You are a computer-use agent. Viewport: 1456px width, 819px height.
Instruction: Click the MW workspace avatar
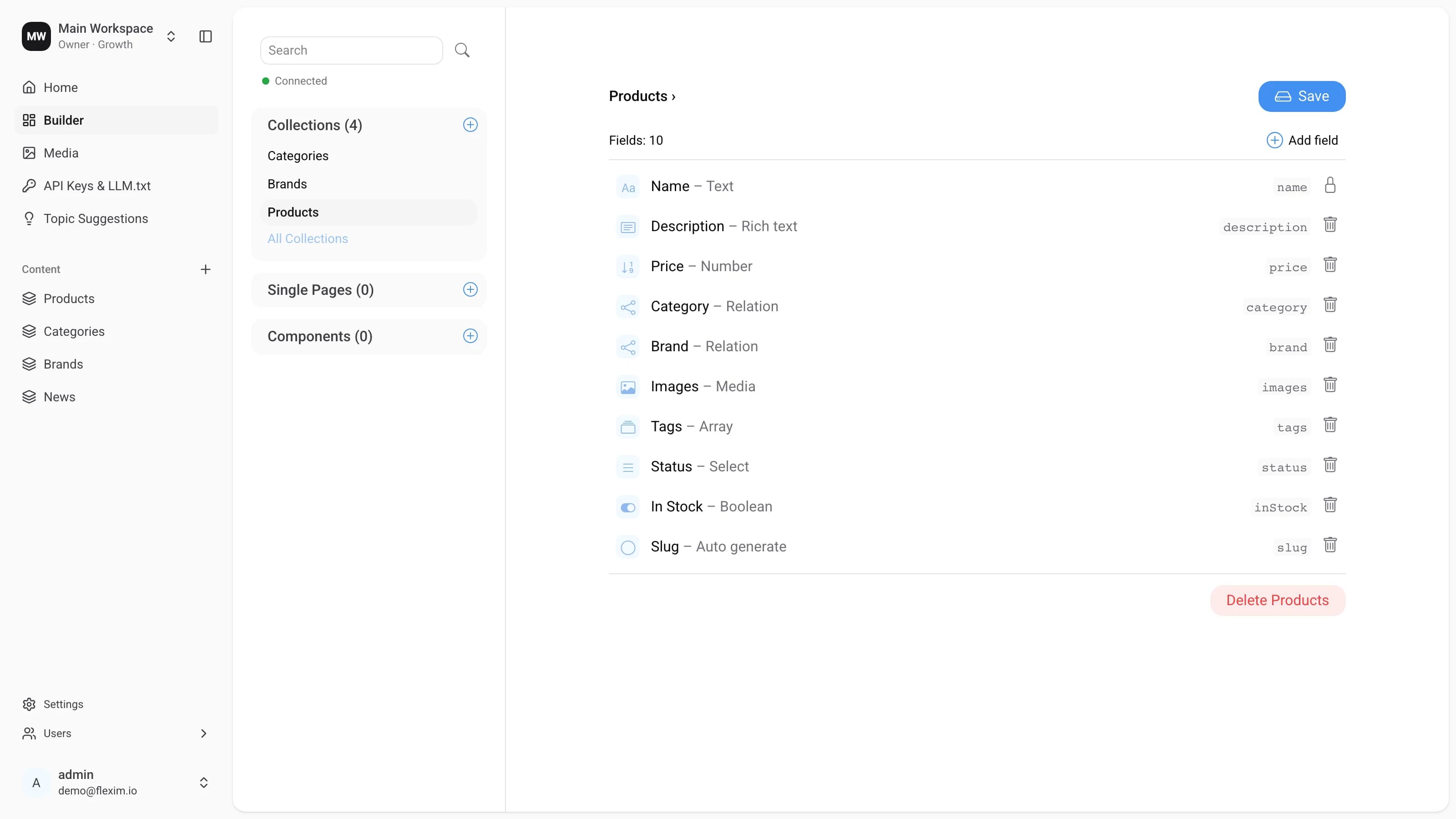pyautogui.click(x=36, y=36)
